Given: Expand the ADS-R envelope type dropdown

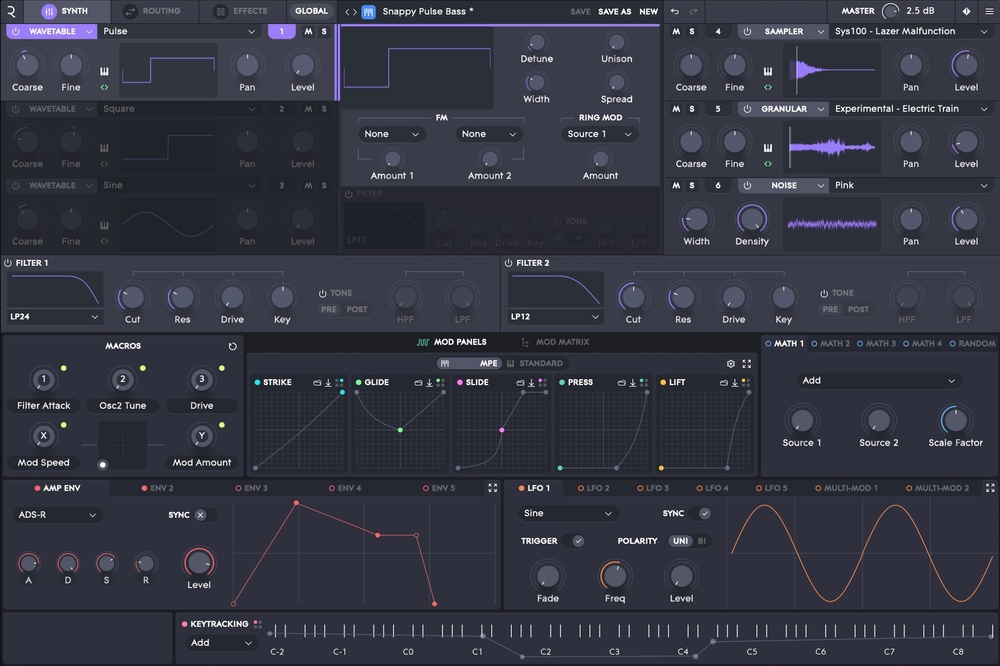Looking at the screenshot, I should (57, 515).
